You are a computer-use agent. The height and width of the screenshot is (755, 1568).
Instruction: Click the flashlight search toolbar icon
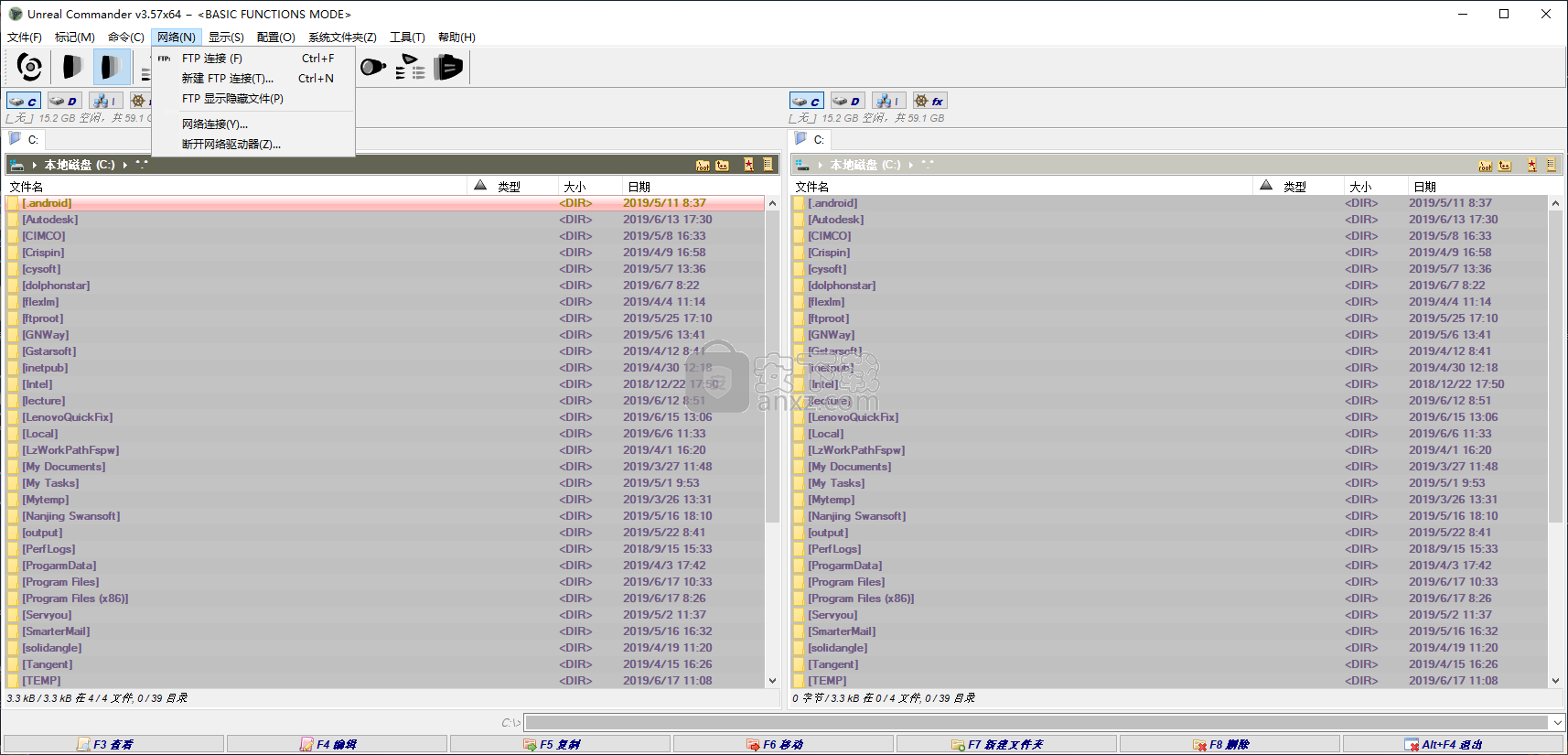click(372, 67)
